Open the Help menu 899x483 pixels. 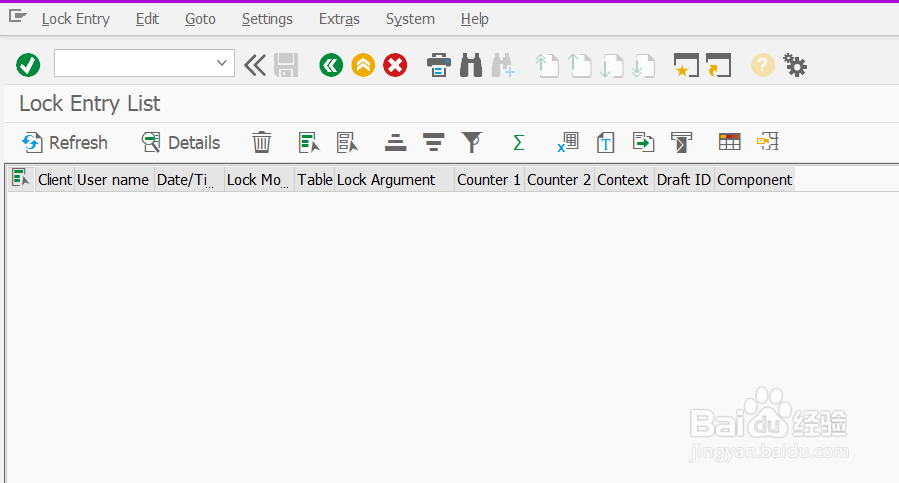point(475,19)
